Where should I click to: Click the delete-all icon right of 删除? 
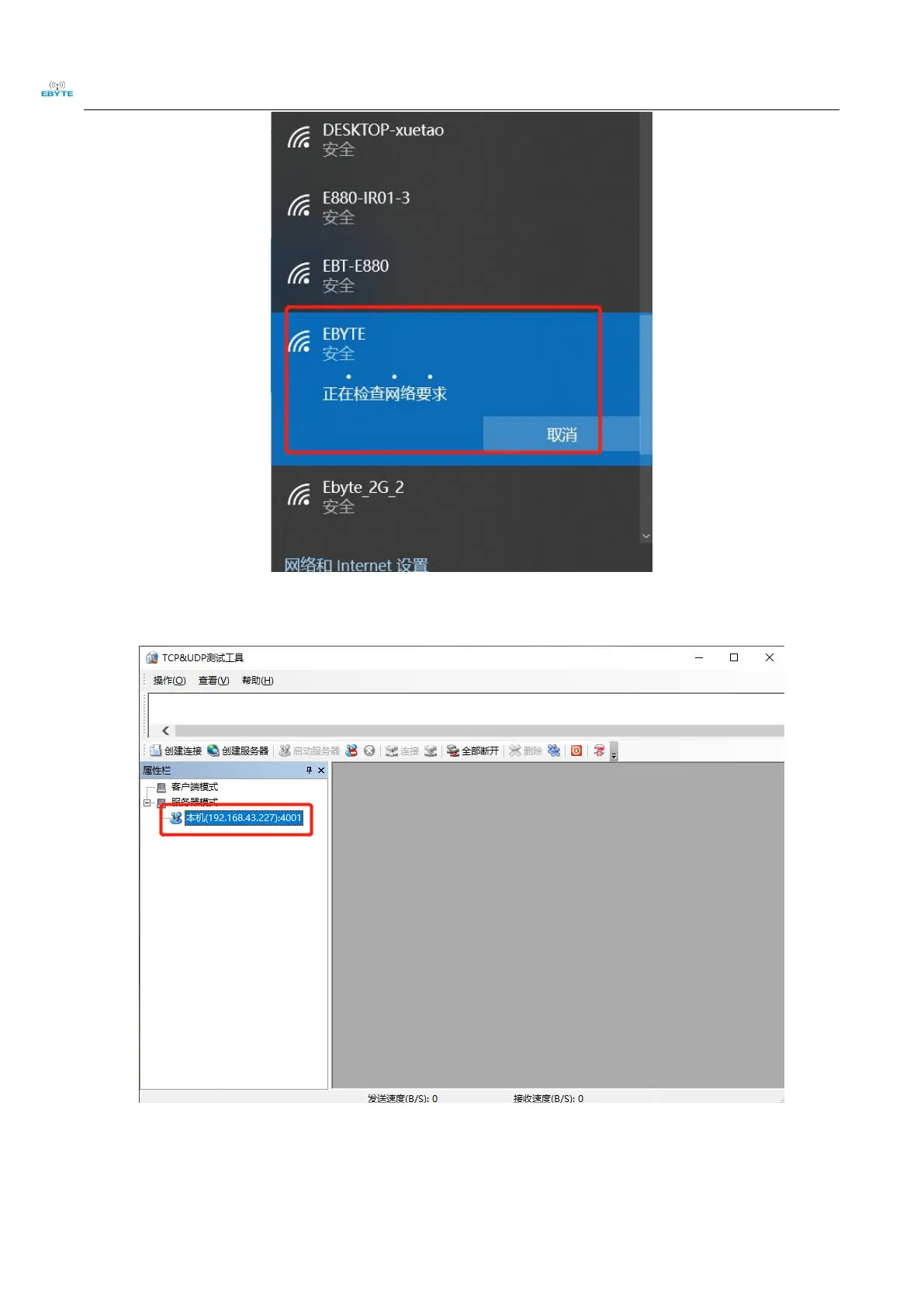[553, 751]
